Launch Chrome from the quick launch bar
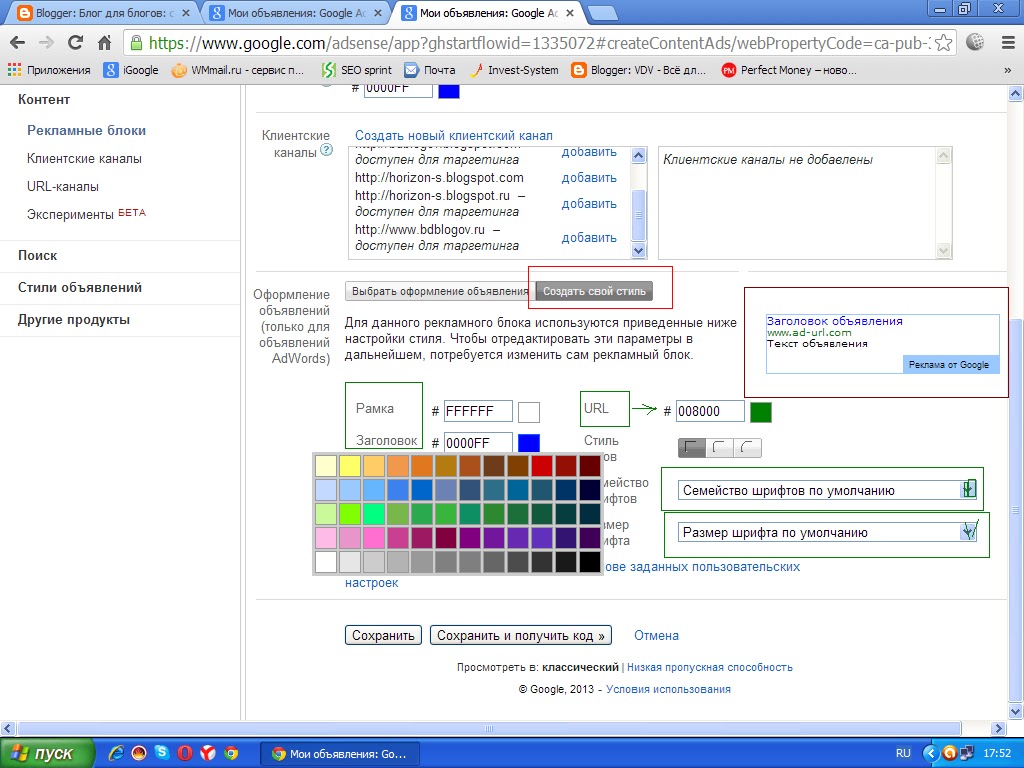 [231, 753]
